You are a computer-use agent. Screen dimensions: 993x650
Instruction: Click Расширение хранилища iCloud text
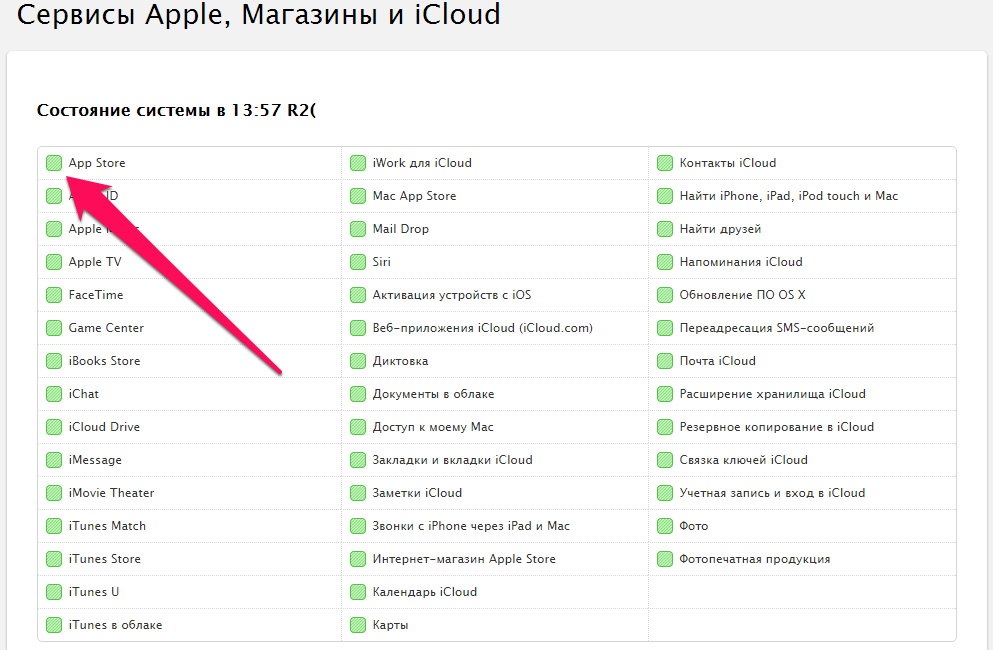pos(773,393)
